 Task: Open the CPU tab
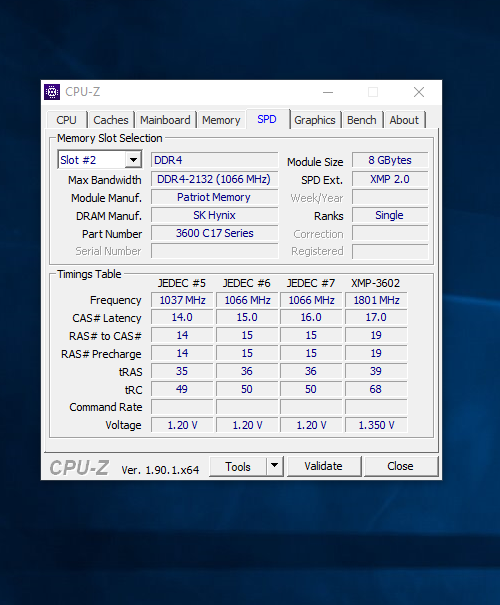tap(66, 120)
